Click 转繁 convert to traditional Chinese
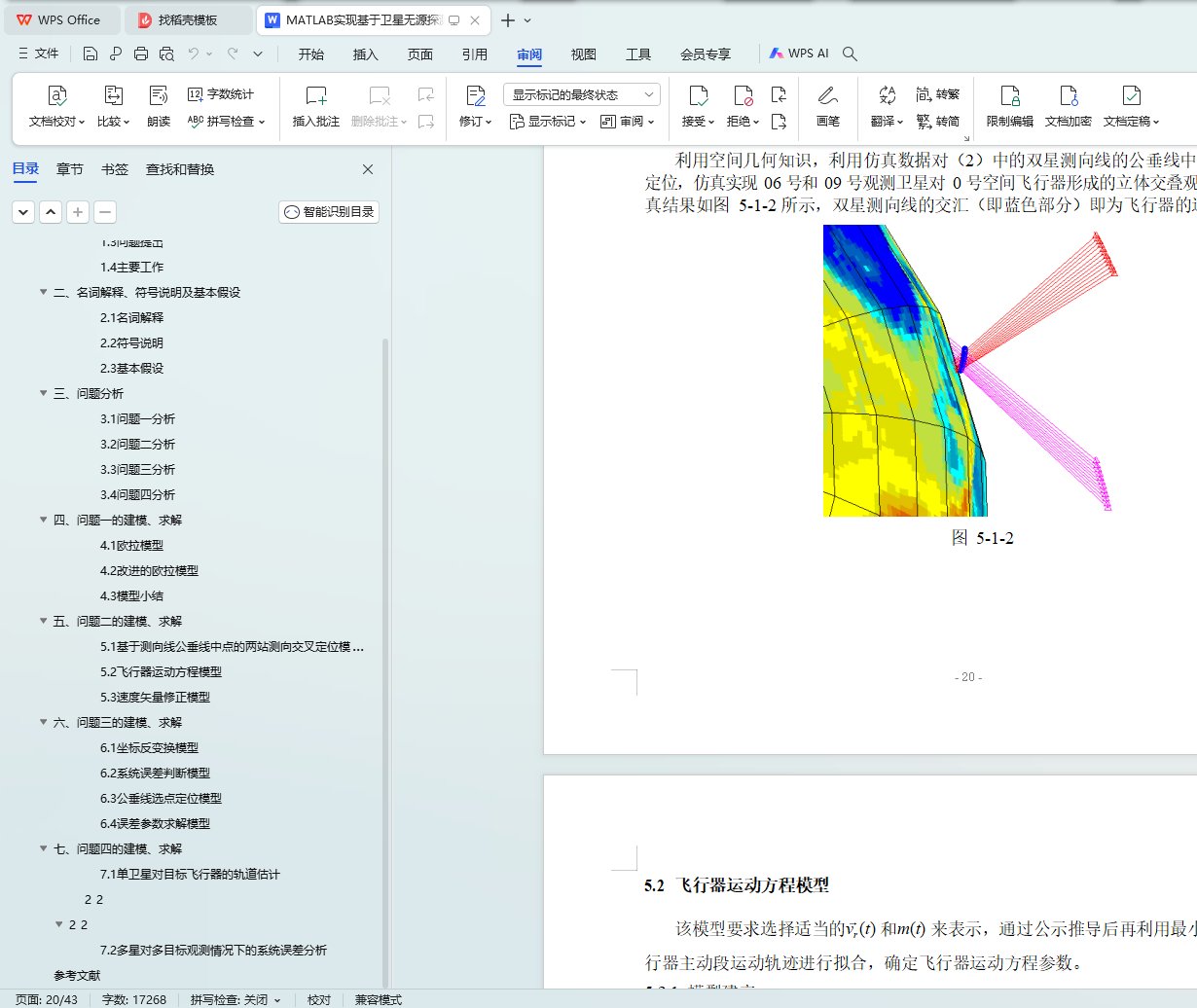 (937, 94)
